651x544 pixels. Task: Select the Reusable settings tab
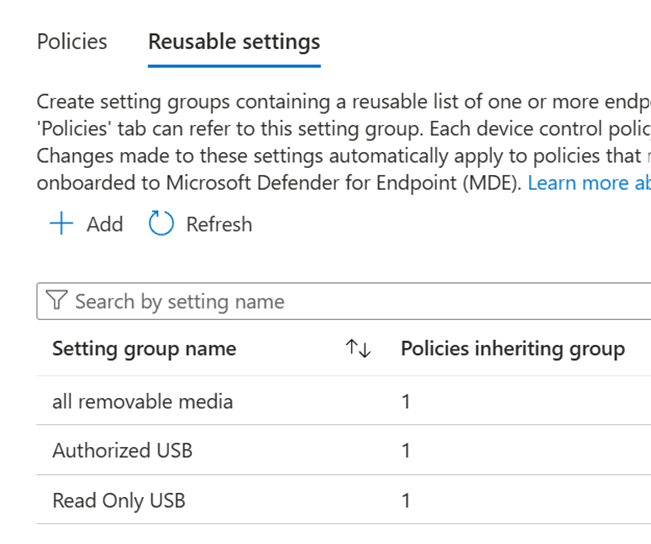point(234,42)
